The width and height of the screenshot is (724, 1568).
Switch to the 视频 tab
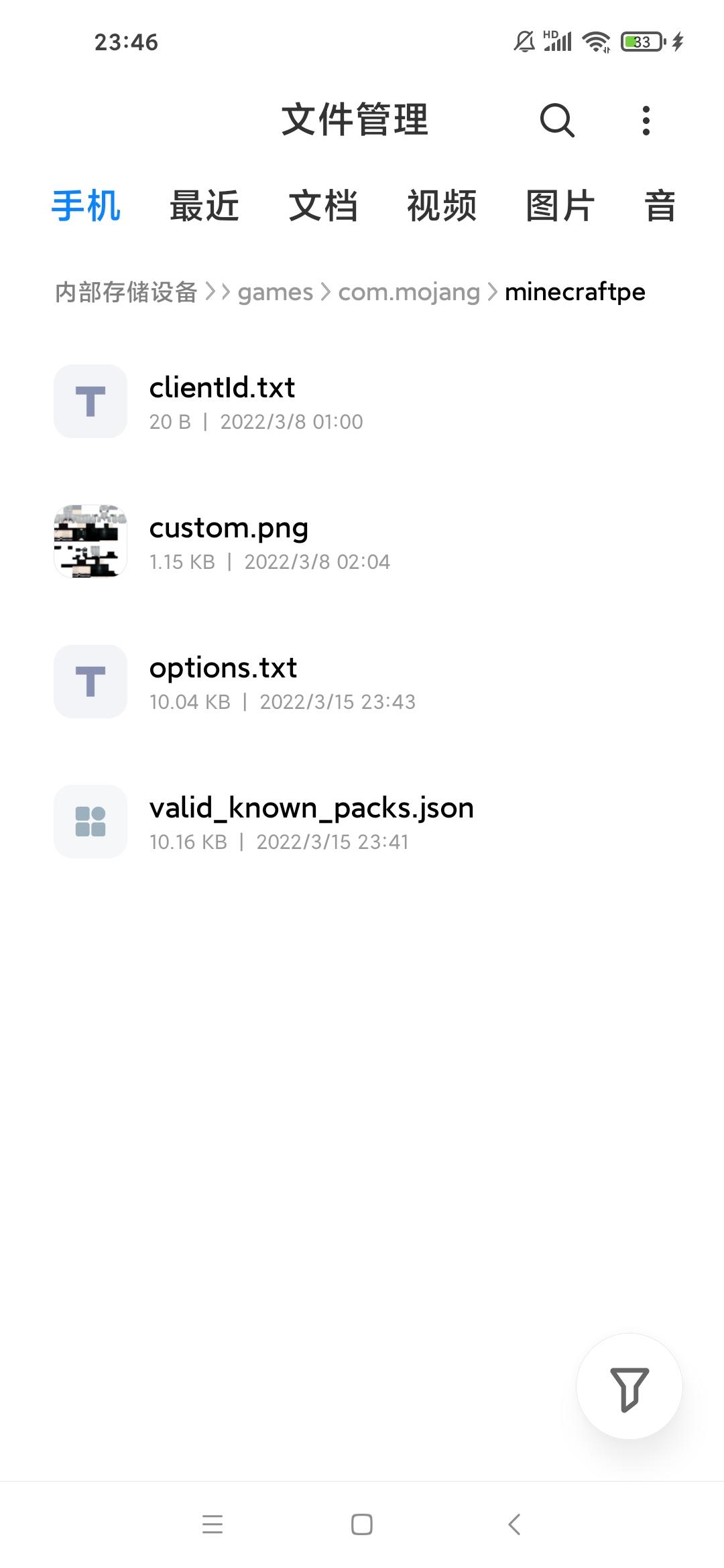442,206
